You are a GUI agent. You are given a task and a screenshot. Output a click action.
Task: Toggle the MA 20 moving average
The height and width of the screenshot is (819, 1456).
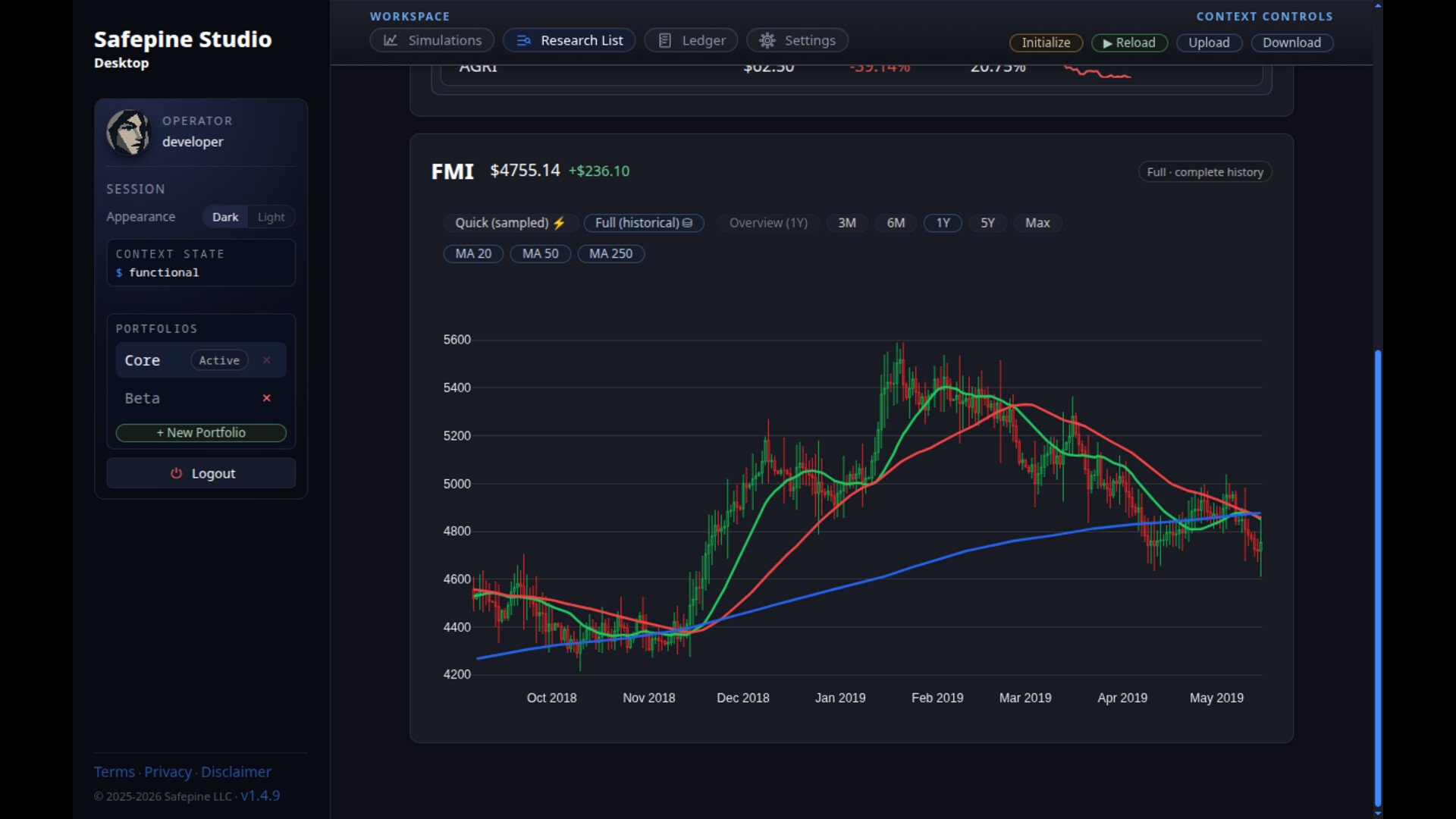click(x=473, y=254)
